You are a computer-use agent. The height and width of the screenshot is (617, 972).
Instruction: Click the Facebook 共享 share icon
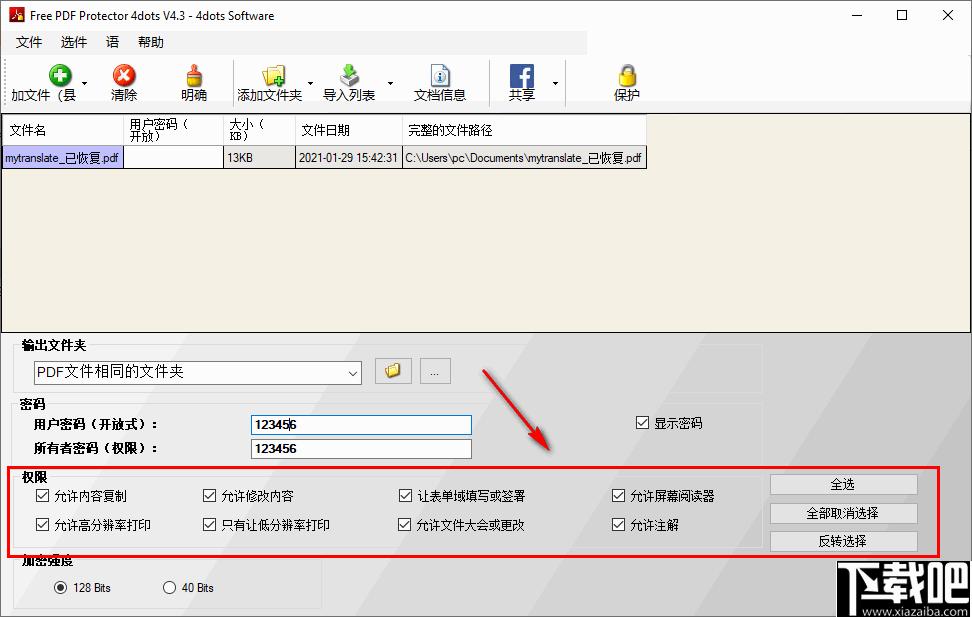[x=522, y=76]
